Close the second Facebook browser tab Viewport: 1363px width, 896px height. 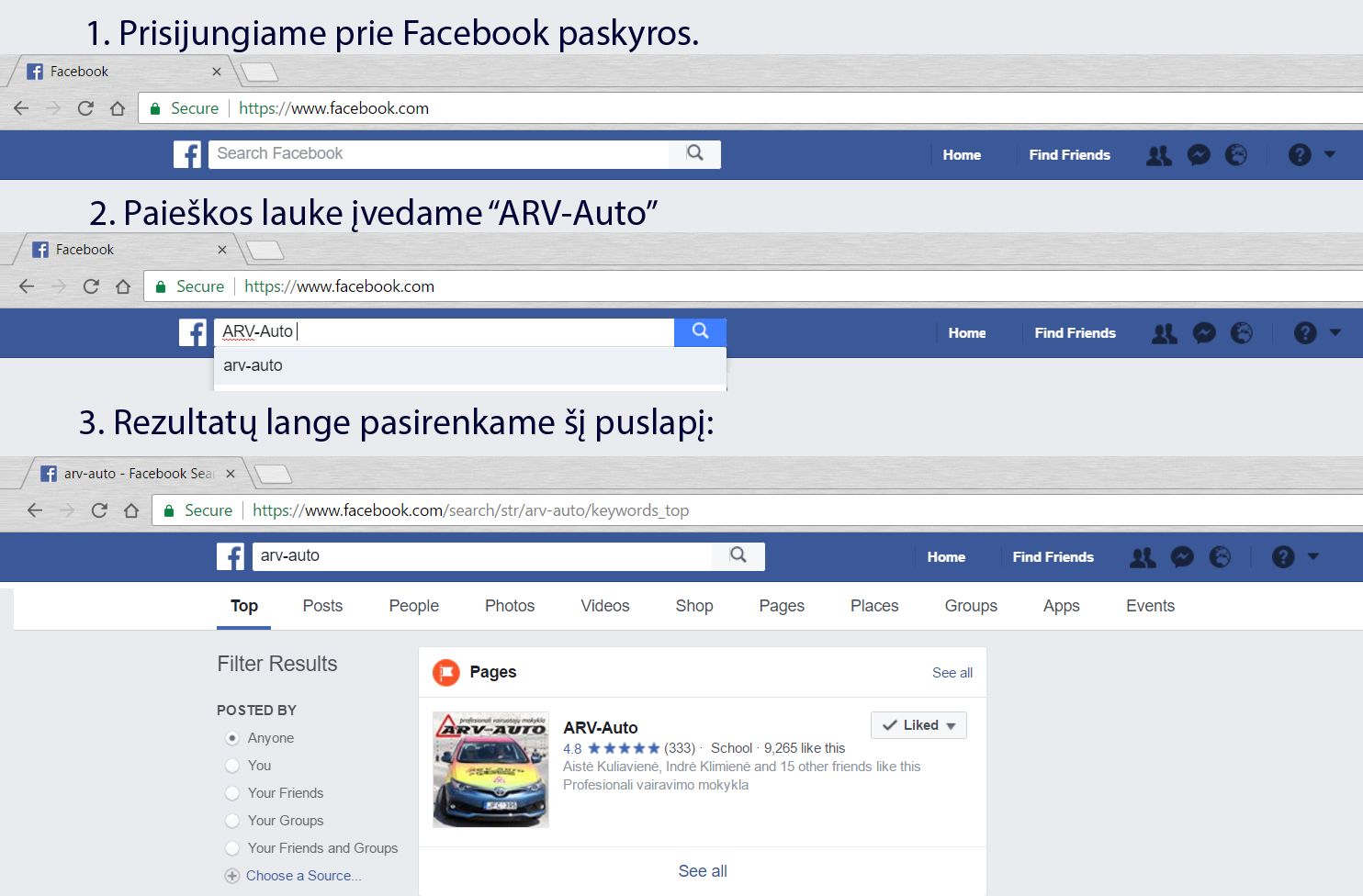(222, 250)
